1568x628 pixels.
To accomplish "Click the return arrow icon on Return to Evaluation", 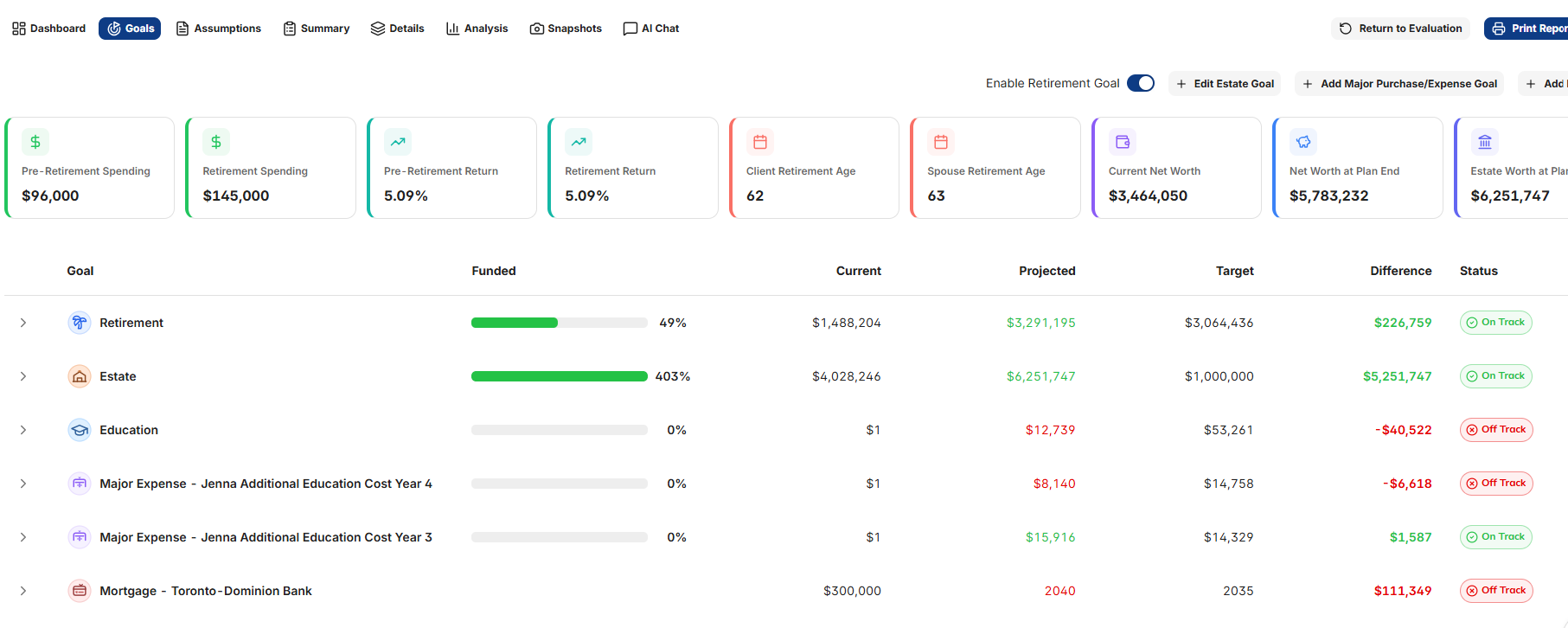I will coord(1346,29).
